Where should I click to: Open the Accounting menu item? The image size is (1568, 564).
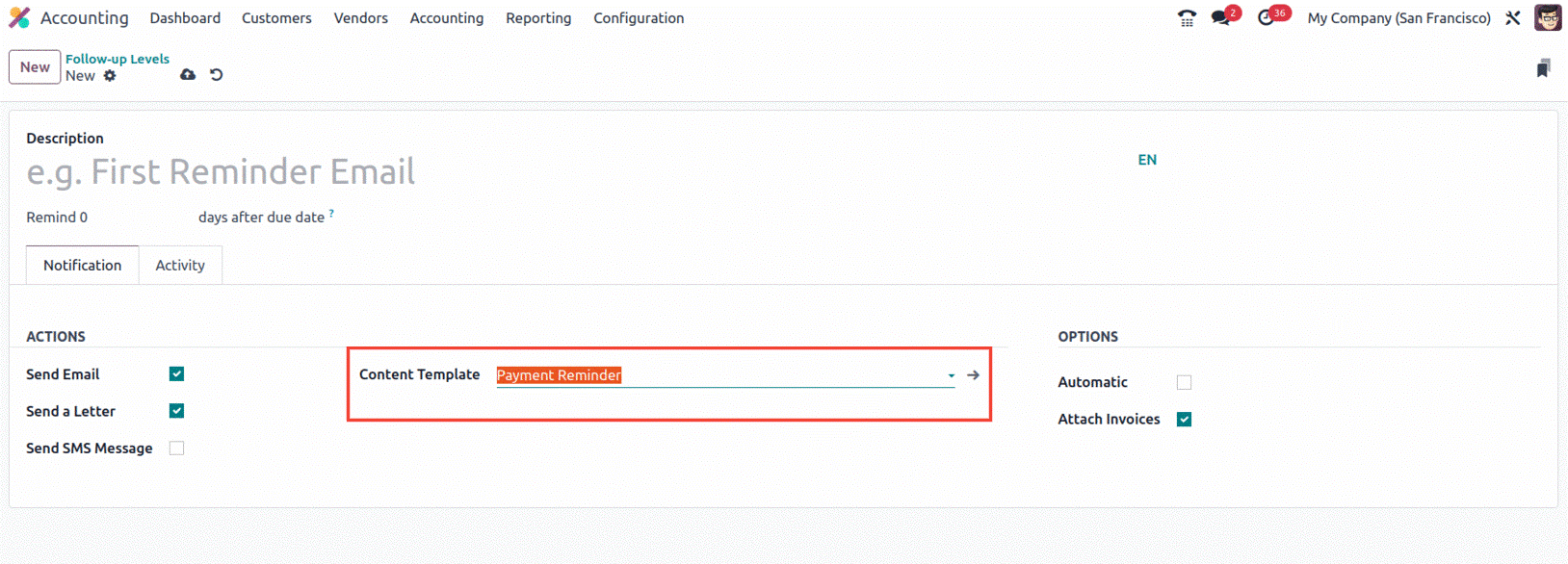447,18
